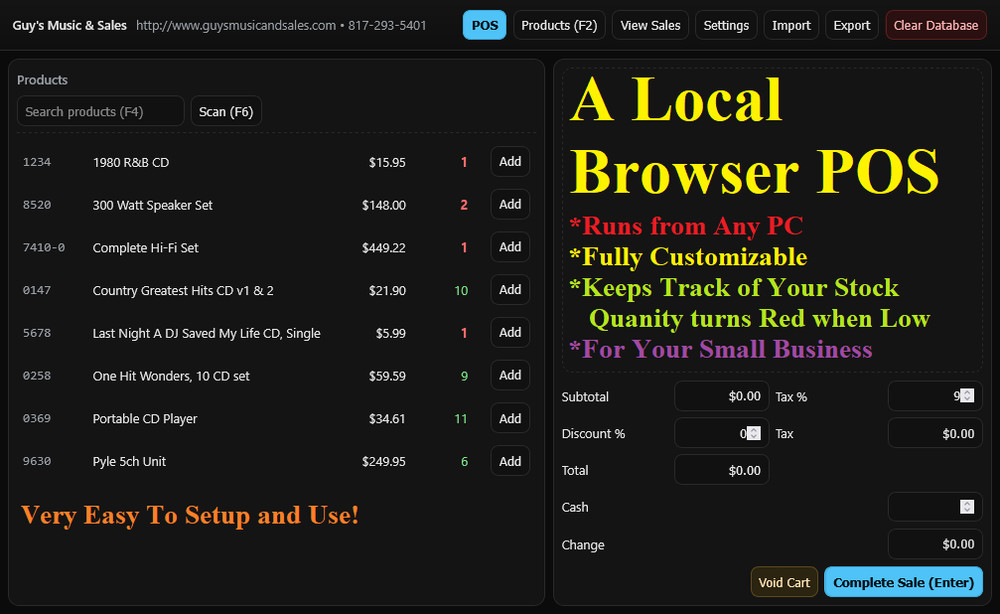Click Clear Database
Viewport: 1000px width, 614px height.
point(935,24)
